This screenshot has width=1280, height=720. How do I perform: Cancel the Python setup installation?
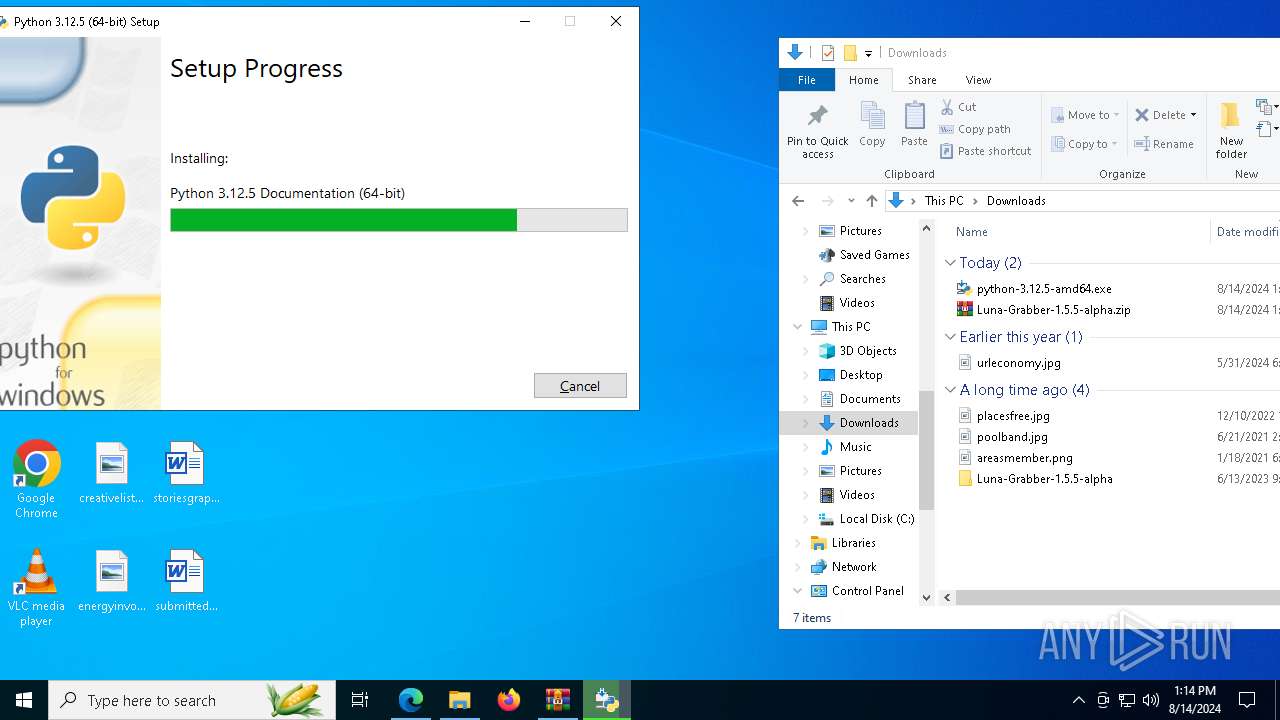580,385
